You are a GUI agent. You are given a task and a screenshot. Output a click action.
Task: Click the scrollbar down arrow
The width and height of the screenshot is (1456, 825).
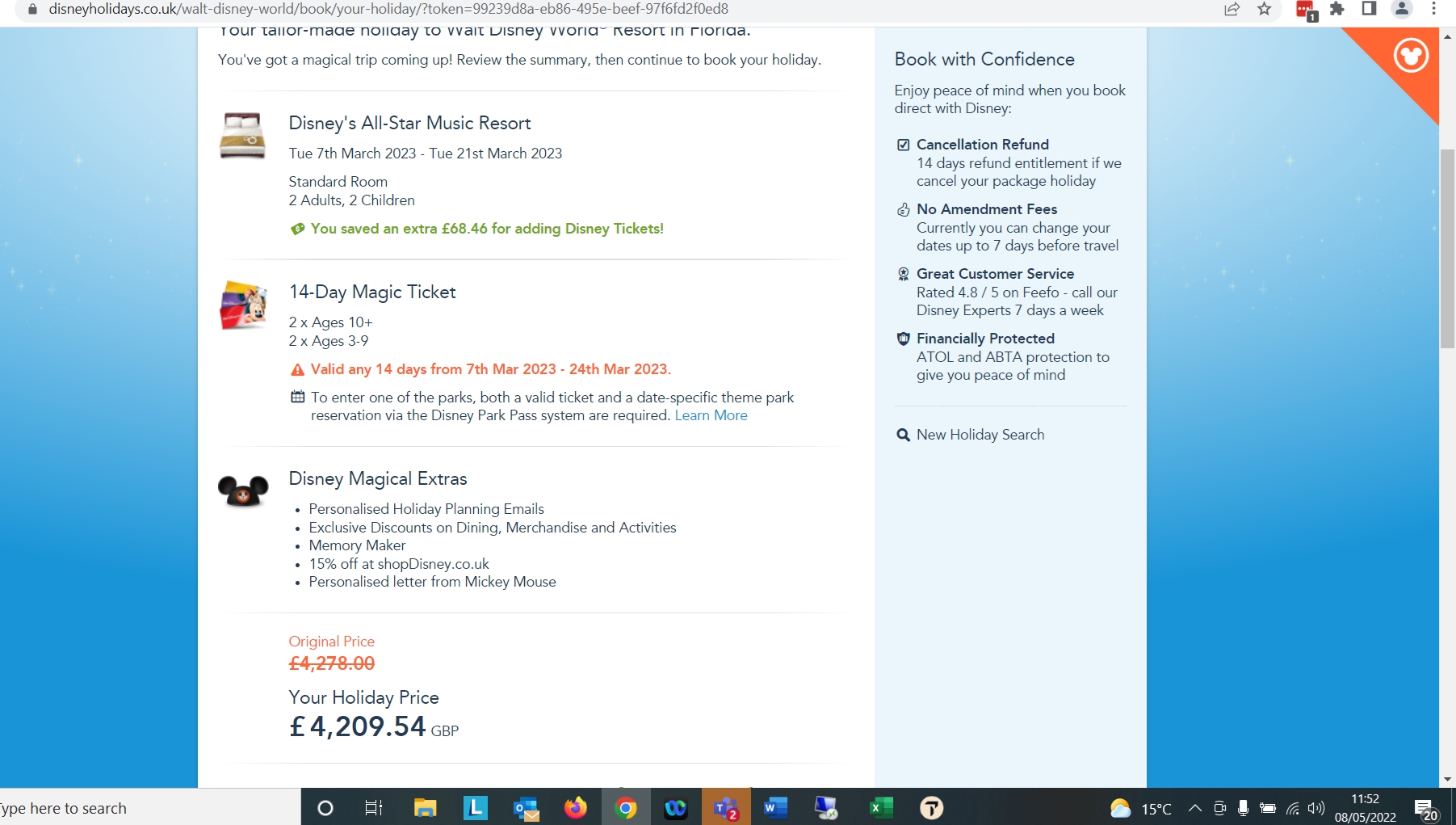pos(1447,779)
